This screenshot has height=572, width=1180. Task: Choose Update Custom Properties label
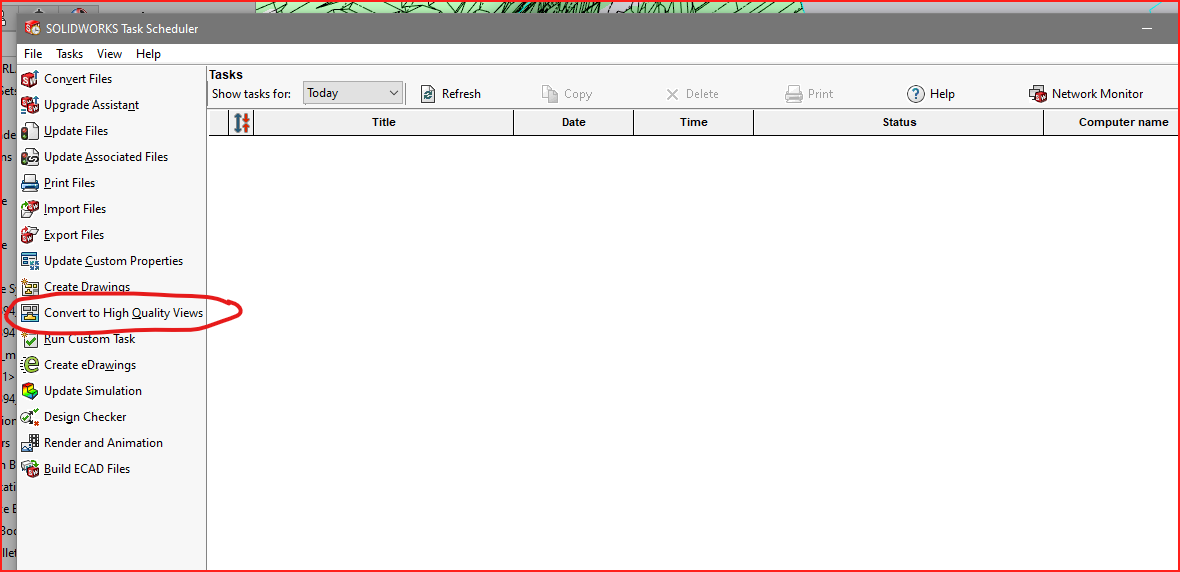pos(114,261)
